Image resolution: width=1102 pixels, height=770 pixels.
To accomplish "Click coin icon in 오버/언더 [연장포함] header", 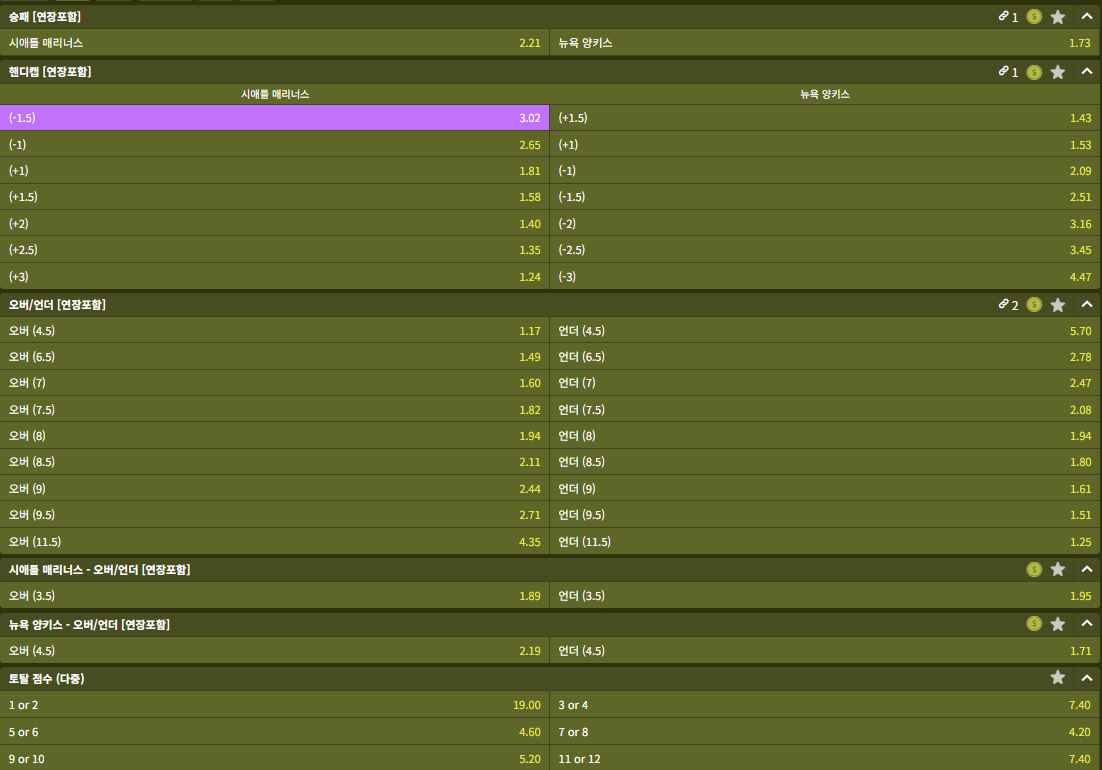I will (1034, 304).
